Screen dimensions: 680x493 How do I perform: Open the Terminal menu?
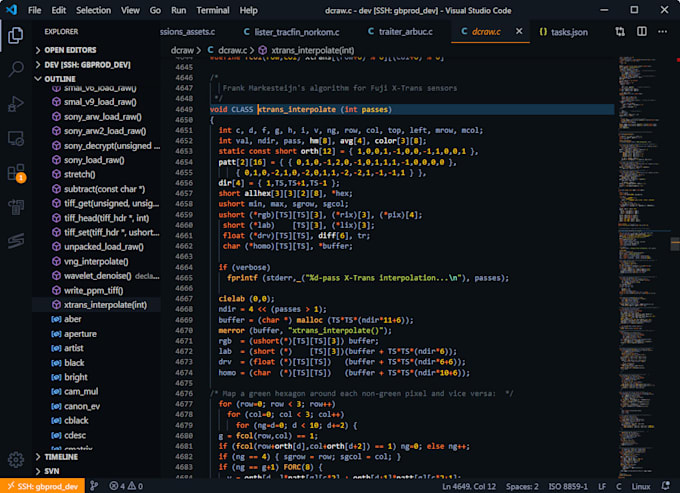pos(212,10)
